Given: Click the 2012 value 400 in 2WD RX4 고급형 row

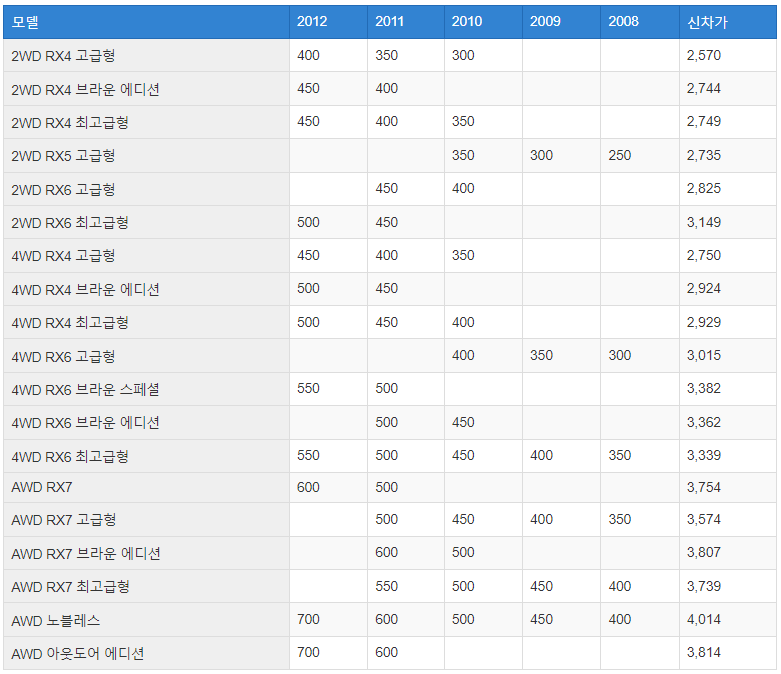Looking at the screenshot, I should 308,55.
